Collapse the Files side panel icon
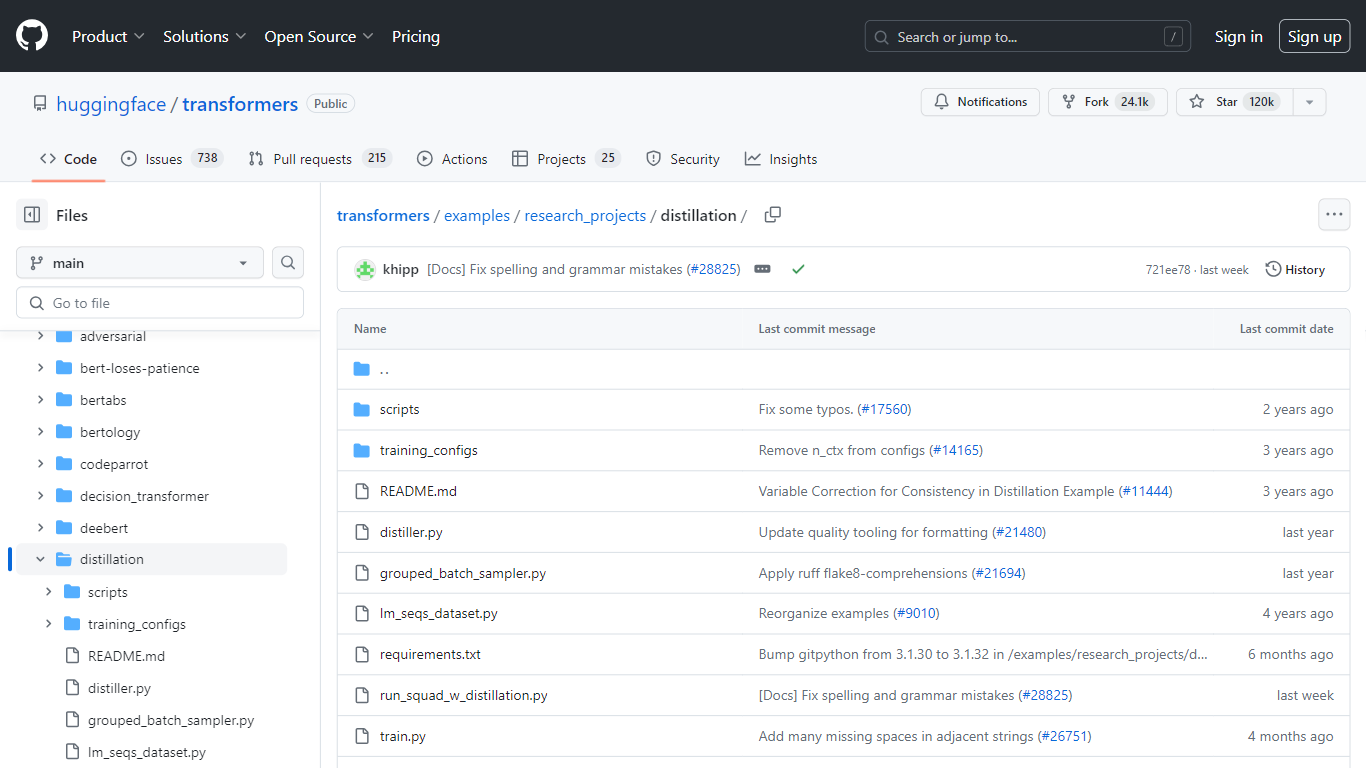This screenshot has height=768, width=1366. (32, 215)
